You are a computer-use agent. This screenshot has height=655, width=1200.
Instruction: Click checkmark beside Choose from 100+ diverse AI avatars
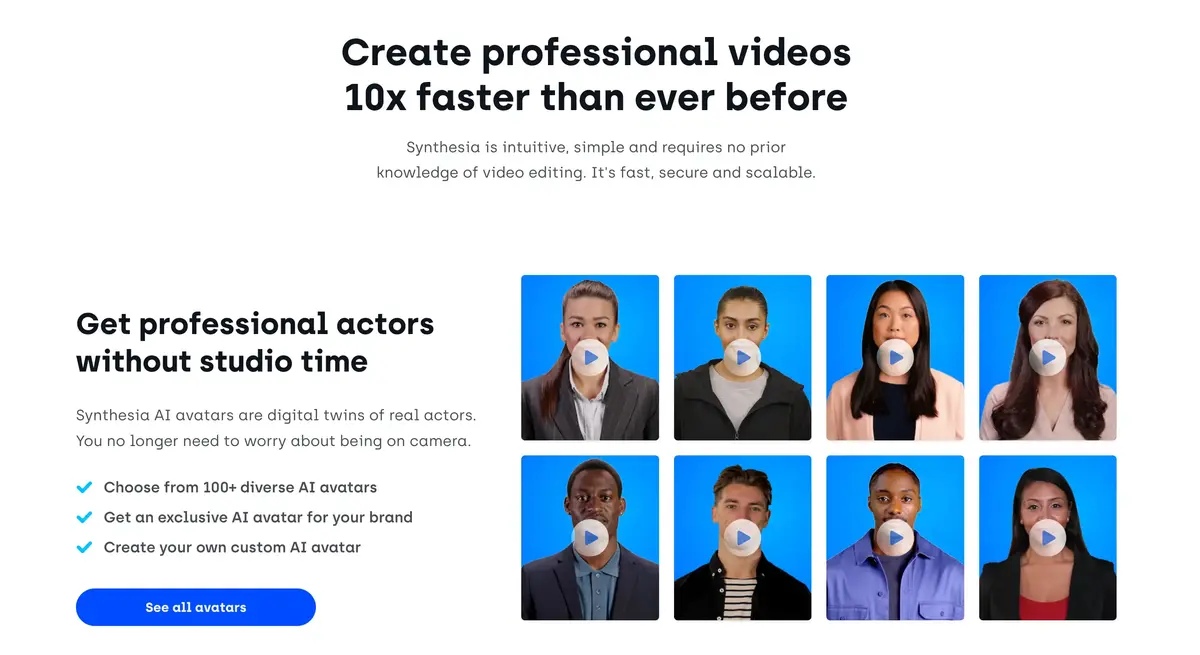[85, 488]
